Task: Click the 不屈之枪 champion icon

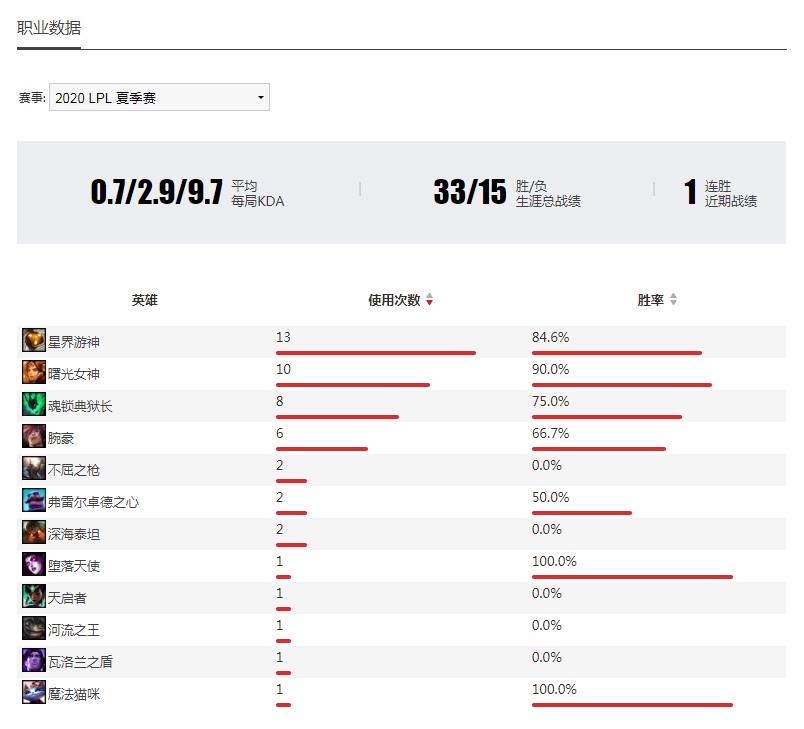Action: 34,468
